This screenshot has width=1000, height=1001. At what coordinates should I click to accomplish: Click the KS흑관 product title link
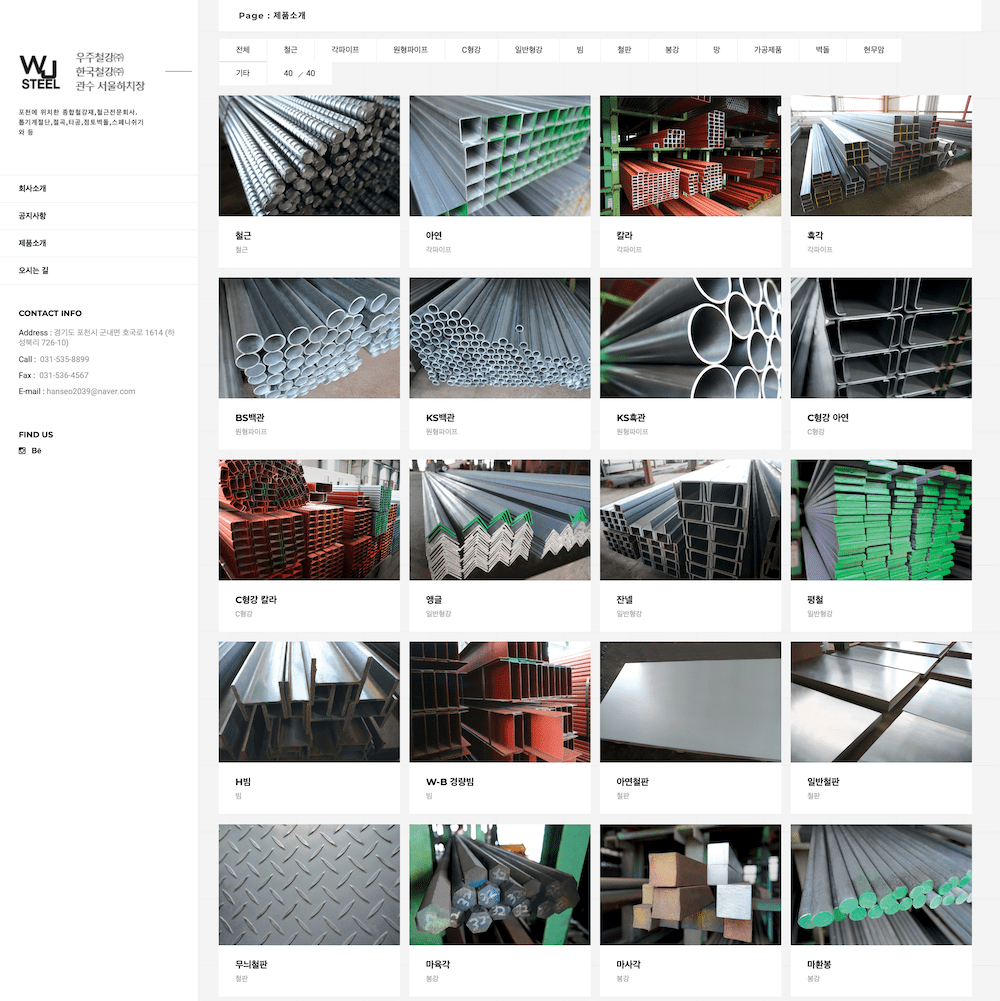click(x=631, y=418)
